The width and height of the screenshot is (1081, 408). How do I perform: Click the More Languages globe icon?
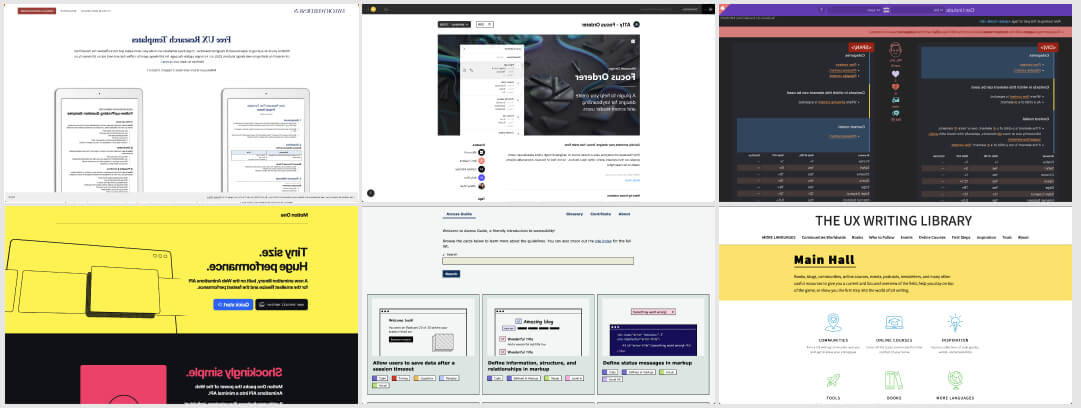click(956, 381)
